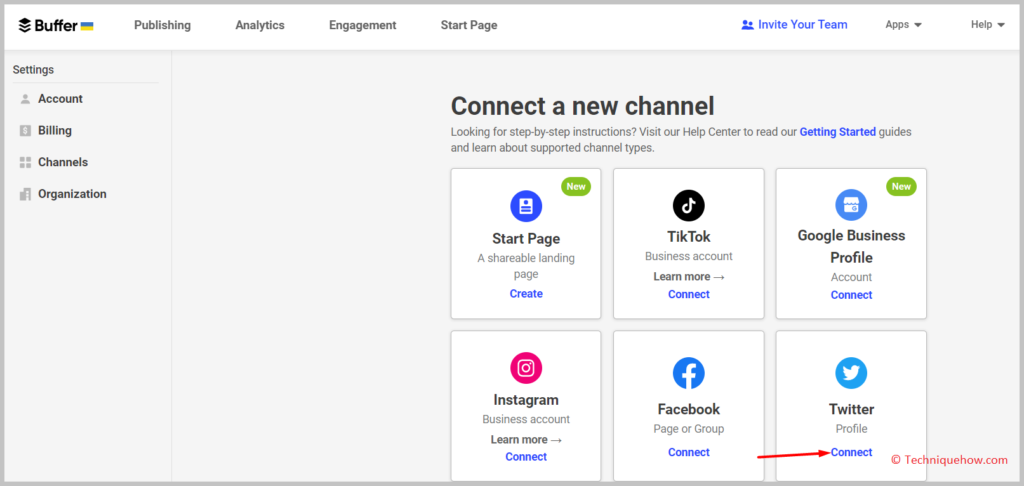The width and height of the screenshot is (1024, 486).
Task: Click the Instagram logo icon
Action: [526, 368]
